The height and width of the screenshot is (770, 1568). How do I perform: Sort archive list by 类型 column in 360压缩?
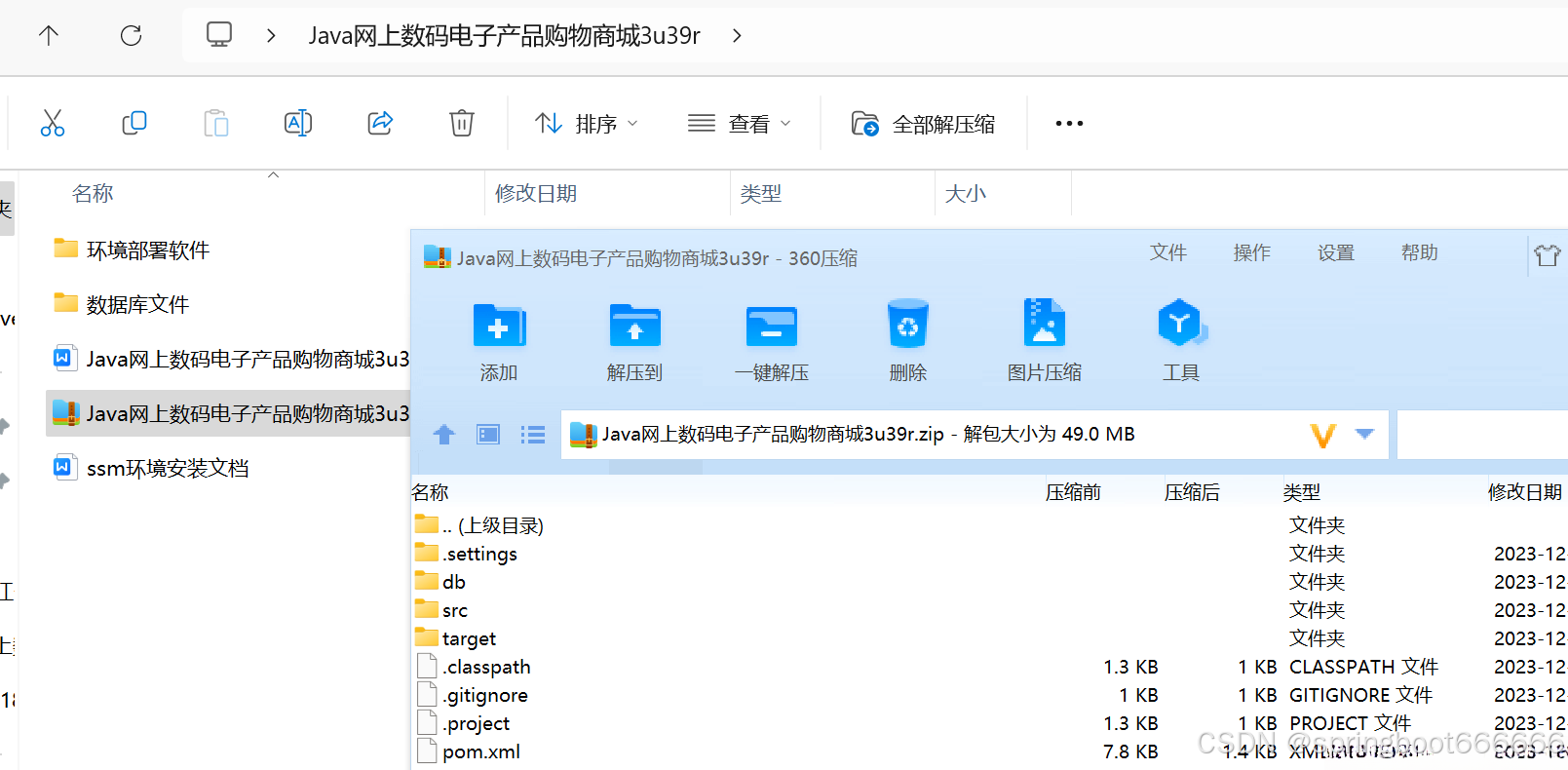coord(1302,492)
